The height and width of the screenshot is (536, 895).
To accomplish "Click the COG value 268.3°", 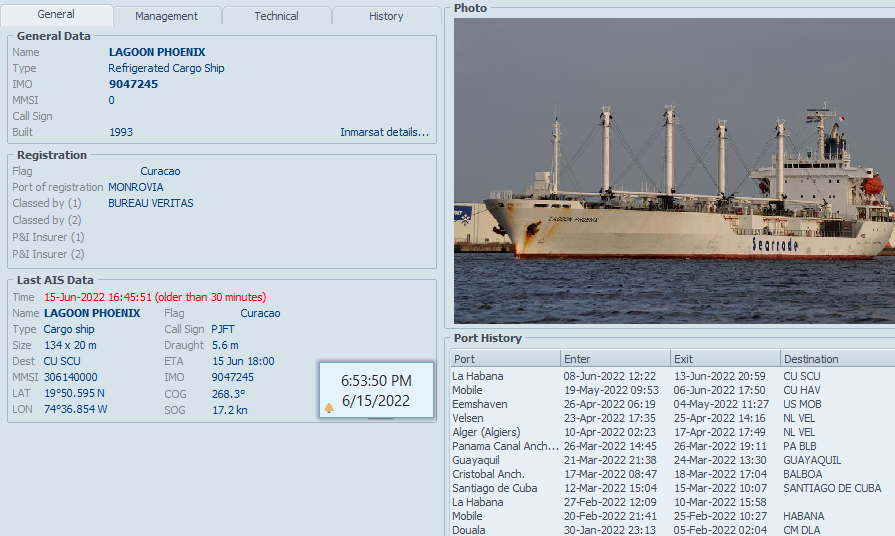I will [228, 394].
